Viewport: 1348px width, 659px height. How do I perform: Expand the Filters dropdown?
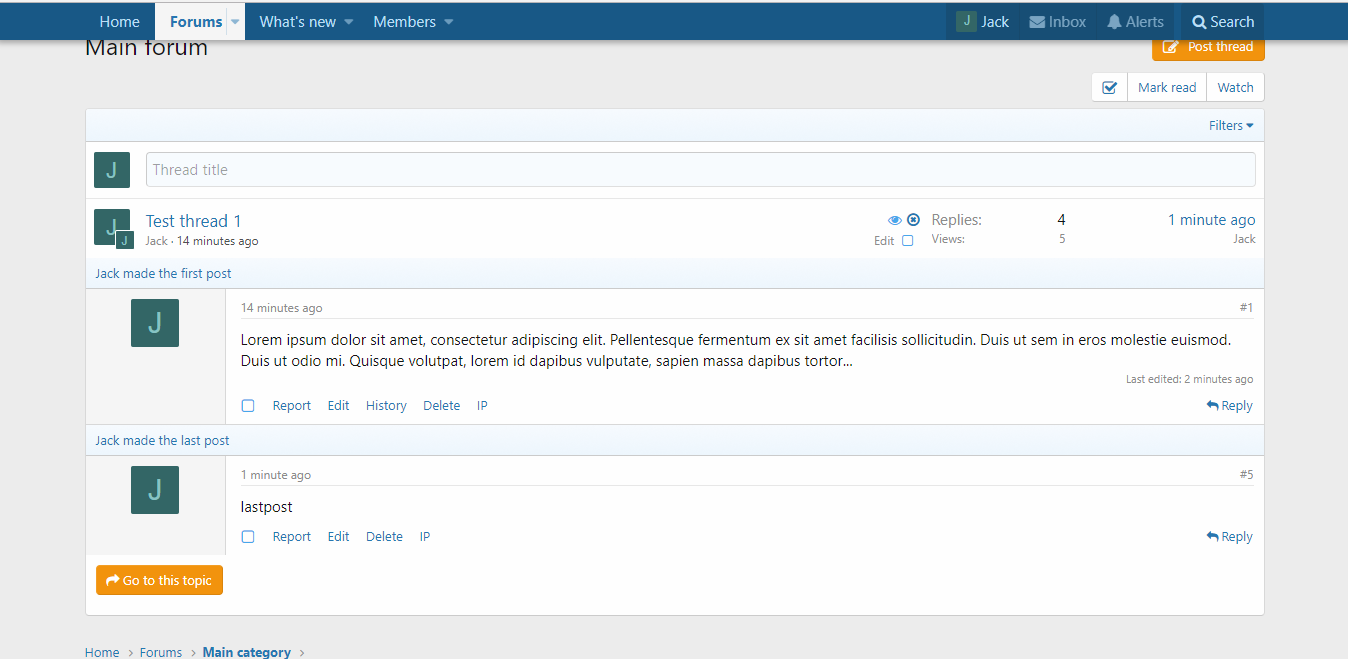[x=1230, y=126]
